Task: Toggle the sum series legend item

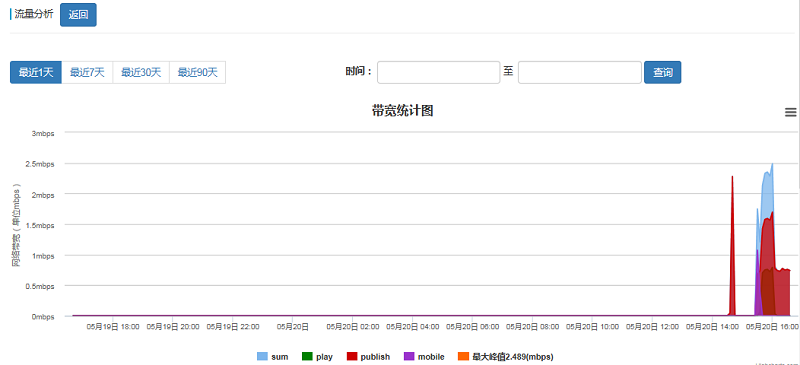Action: pos(273,357)
